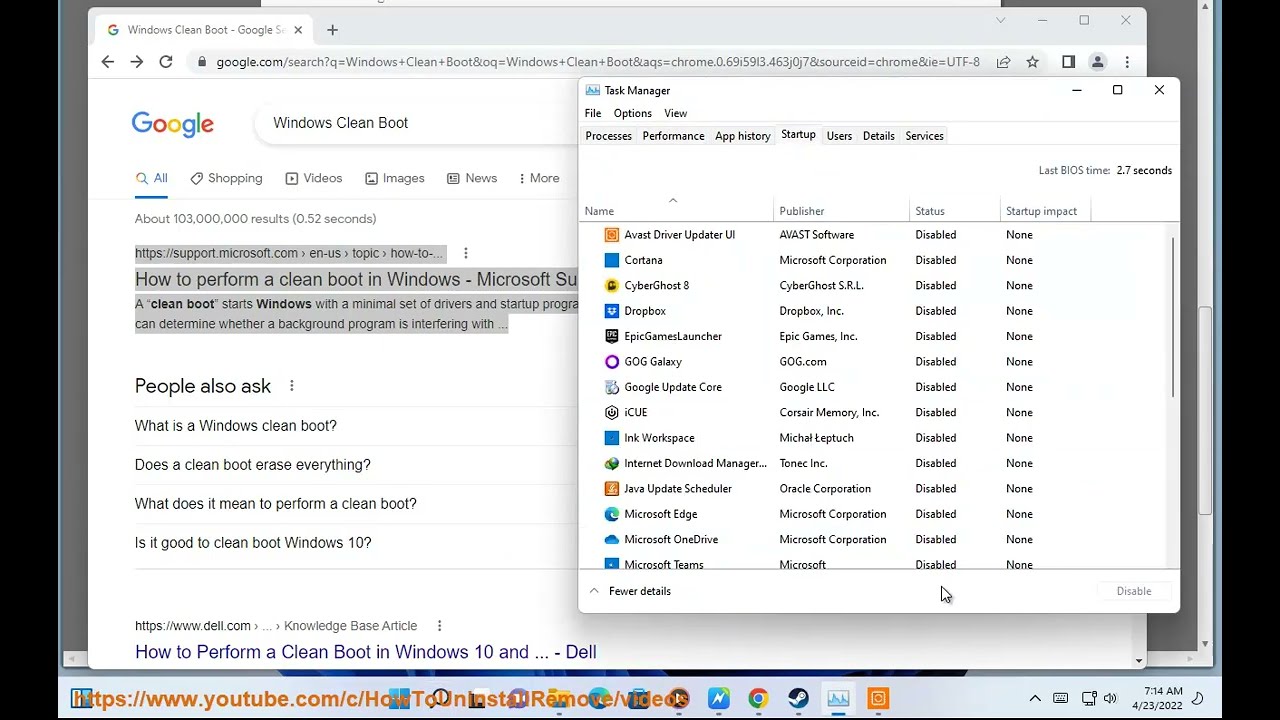
Task: Open orange Avast icon in taskbar
Action: tap(878, 699)
